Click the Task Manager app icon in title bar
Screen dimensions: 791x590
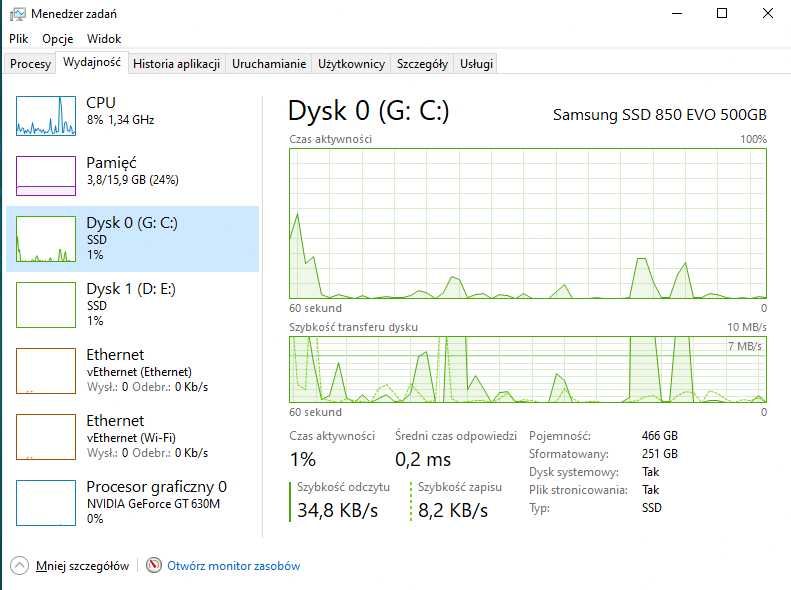[x=17, y=14]
